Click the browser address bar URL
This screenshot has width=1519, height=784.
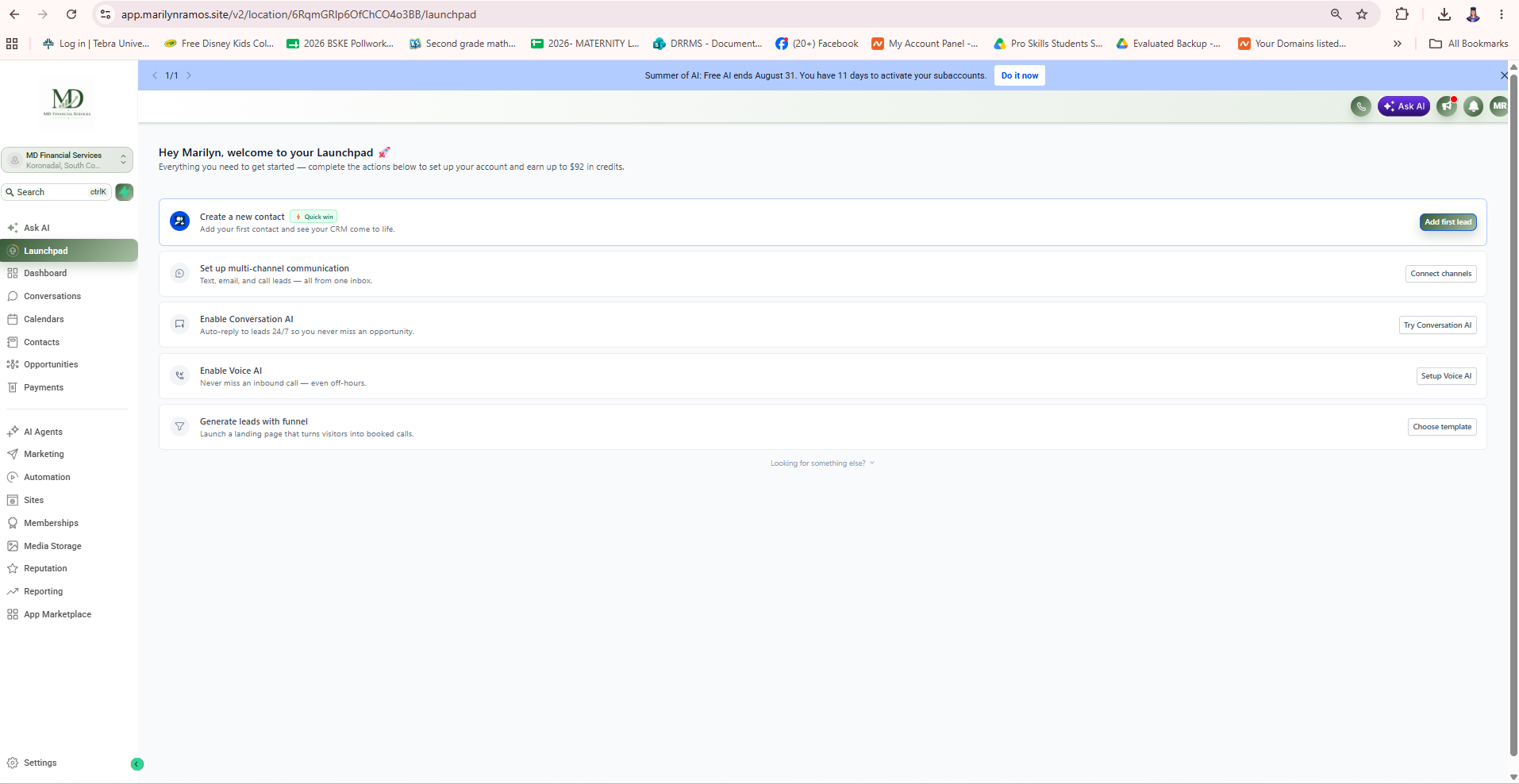(x=298, y=14)
